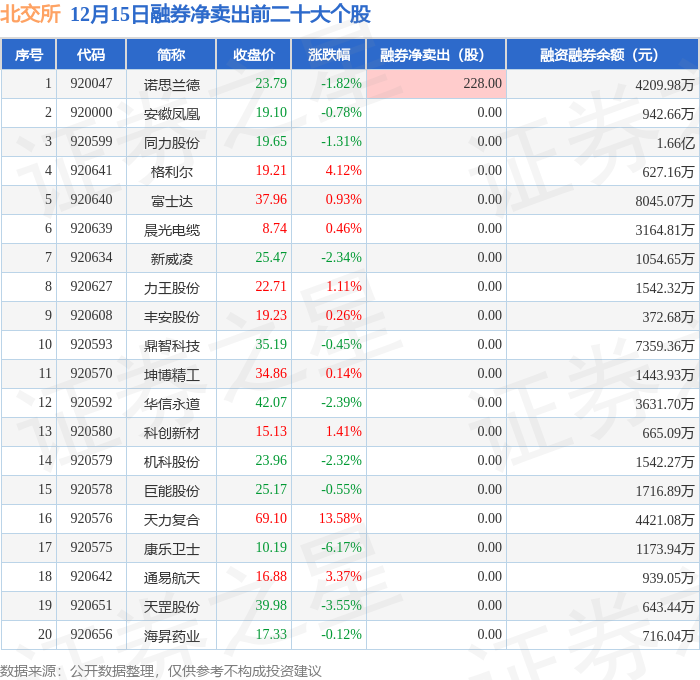Image resolution: width=700 pixels, height=680 pixels.
Task: Select stock name 诺思兰德
Action: 171,84
